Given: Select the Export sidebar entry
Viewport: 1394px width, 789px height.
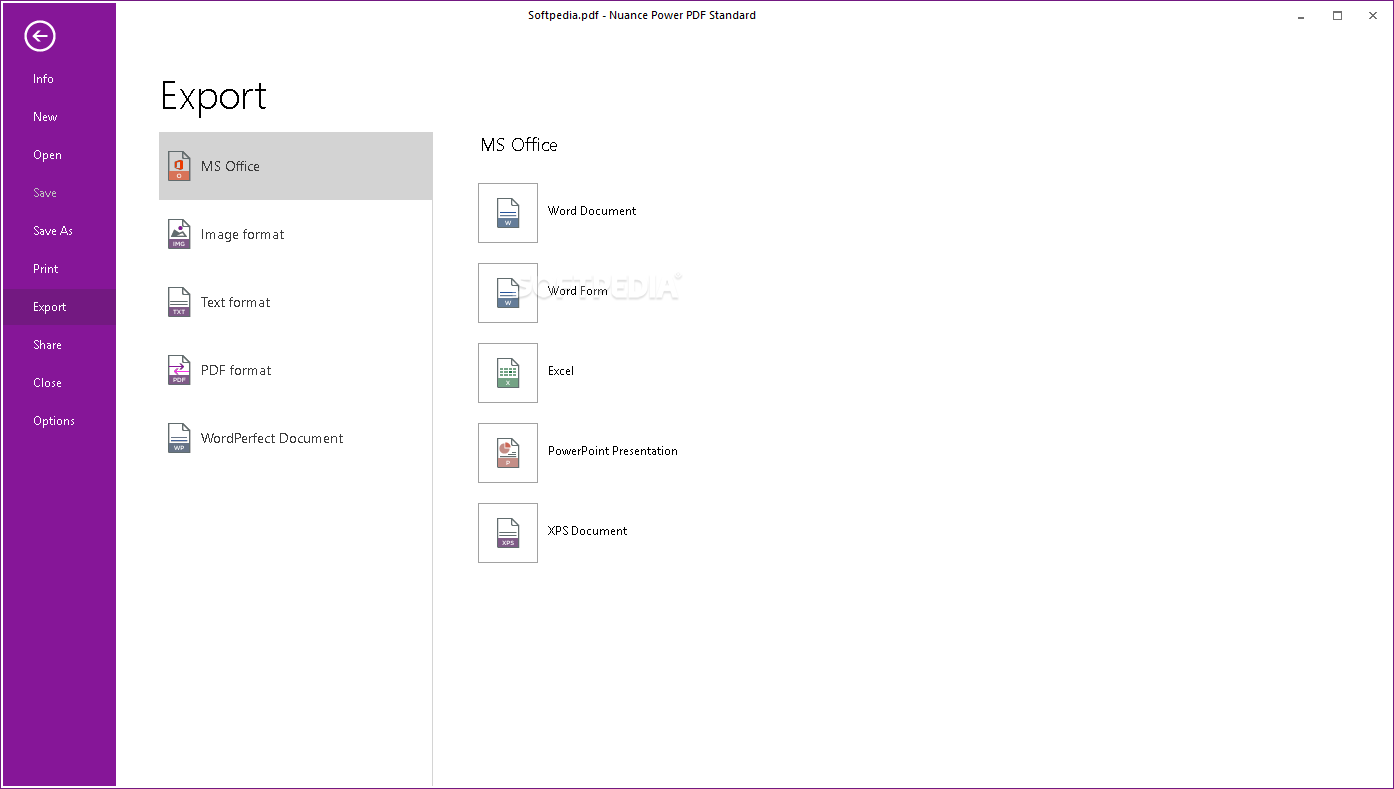Looking at the screenshot, I should (58, 307).
